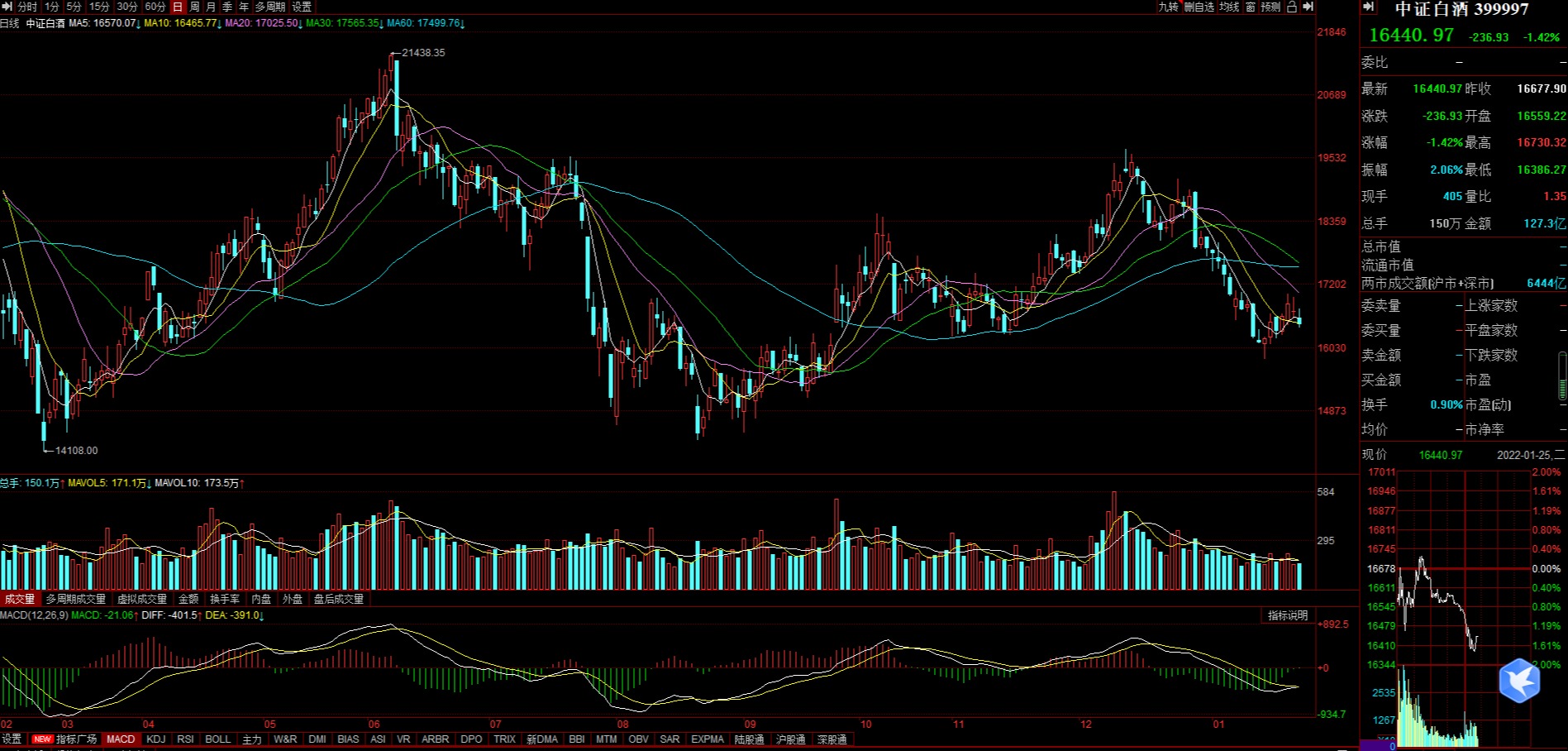Open 多周期 multi-period view
This screenshot has width=1568, height=751.
click(269, 7)
